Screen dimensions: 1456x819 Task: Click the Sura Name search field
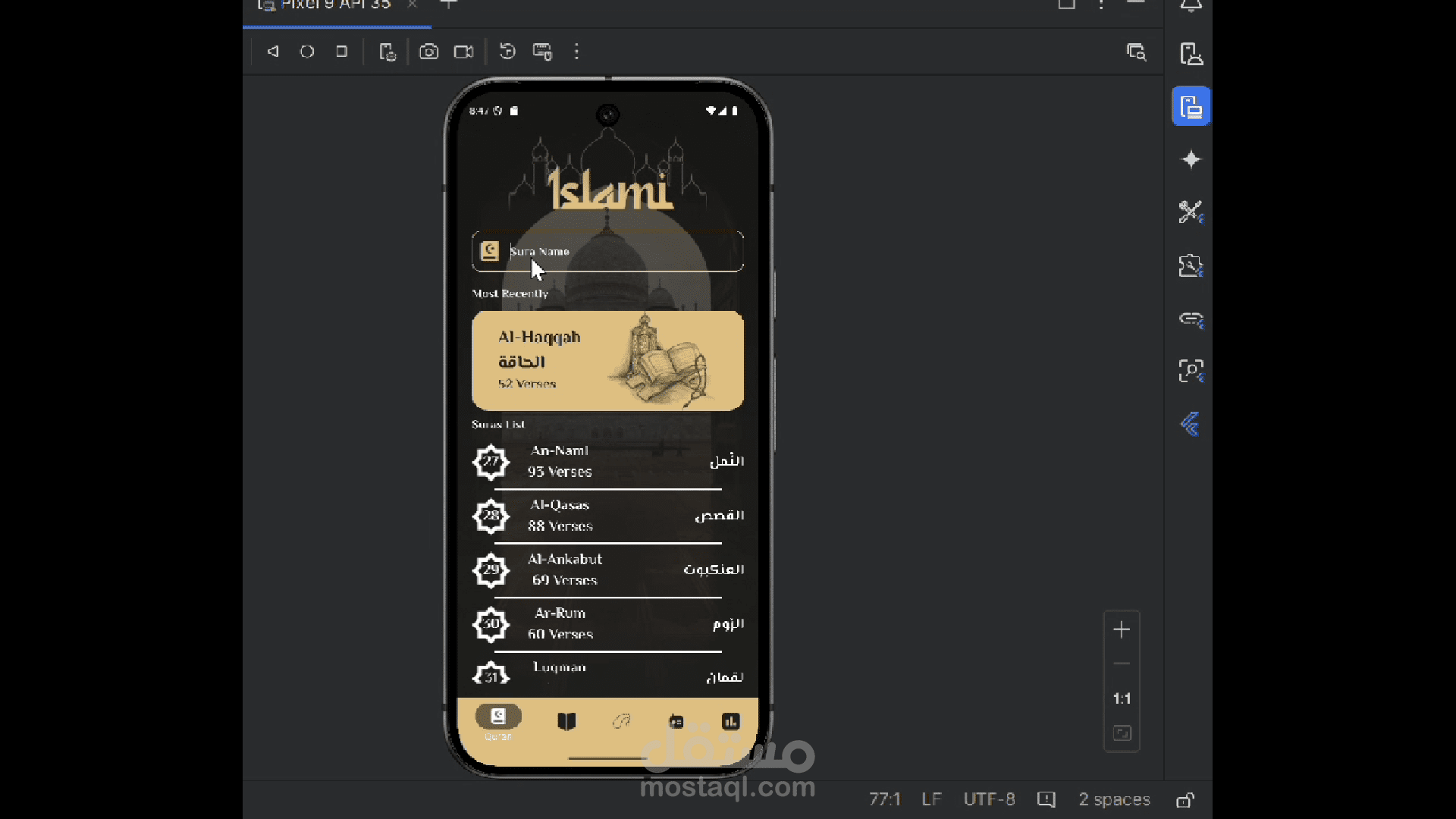(607, 252)
